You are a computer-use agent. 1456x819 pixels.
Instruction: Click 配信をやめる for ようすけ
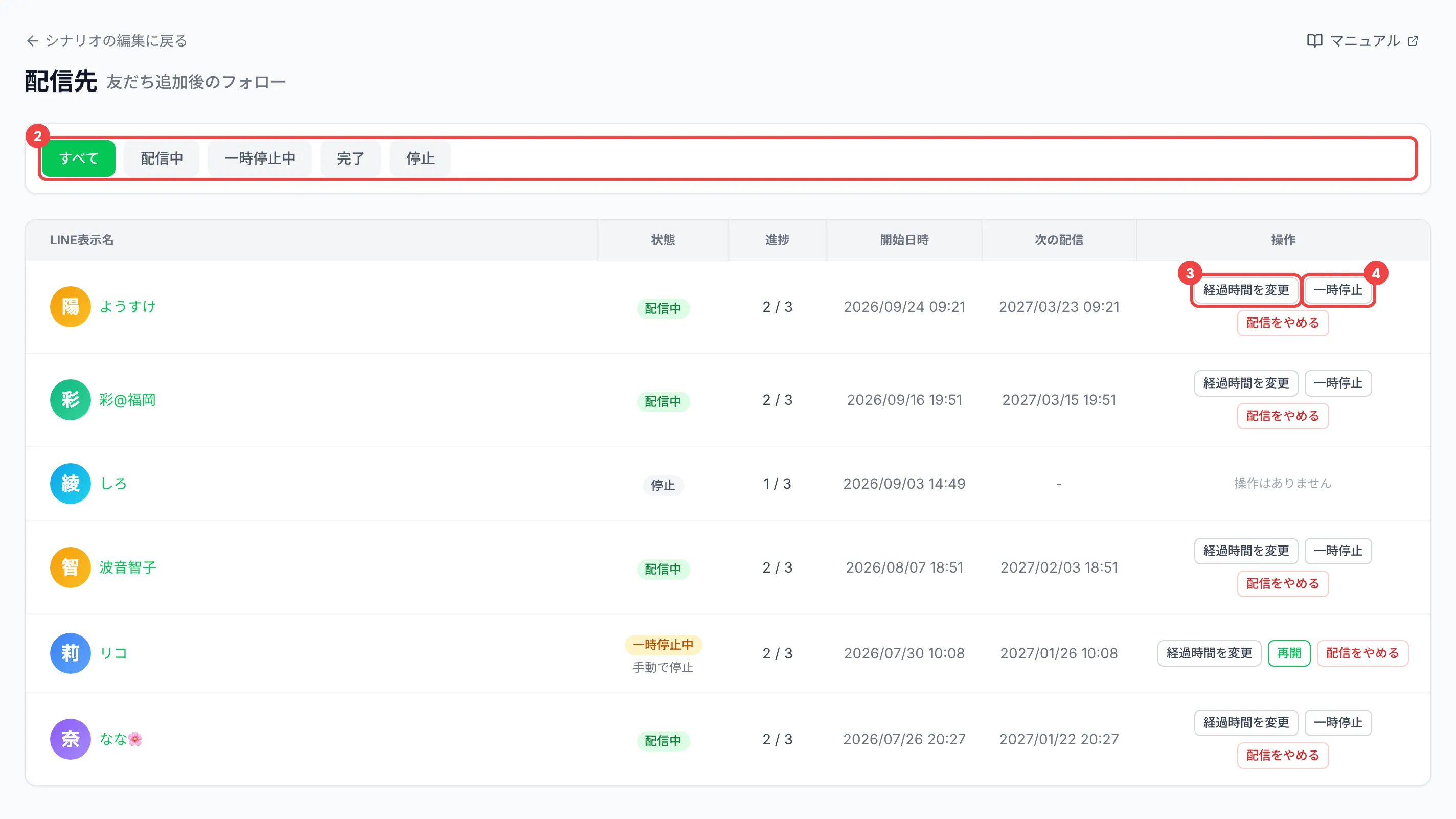[x=1283, y=323]
